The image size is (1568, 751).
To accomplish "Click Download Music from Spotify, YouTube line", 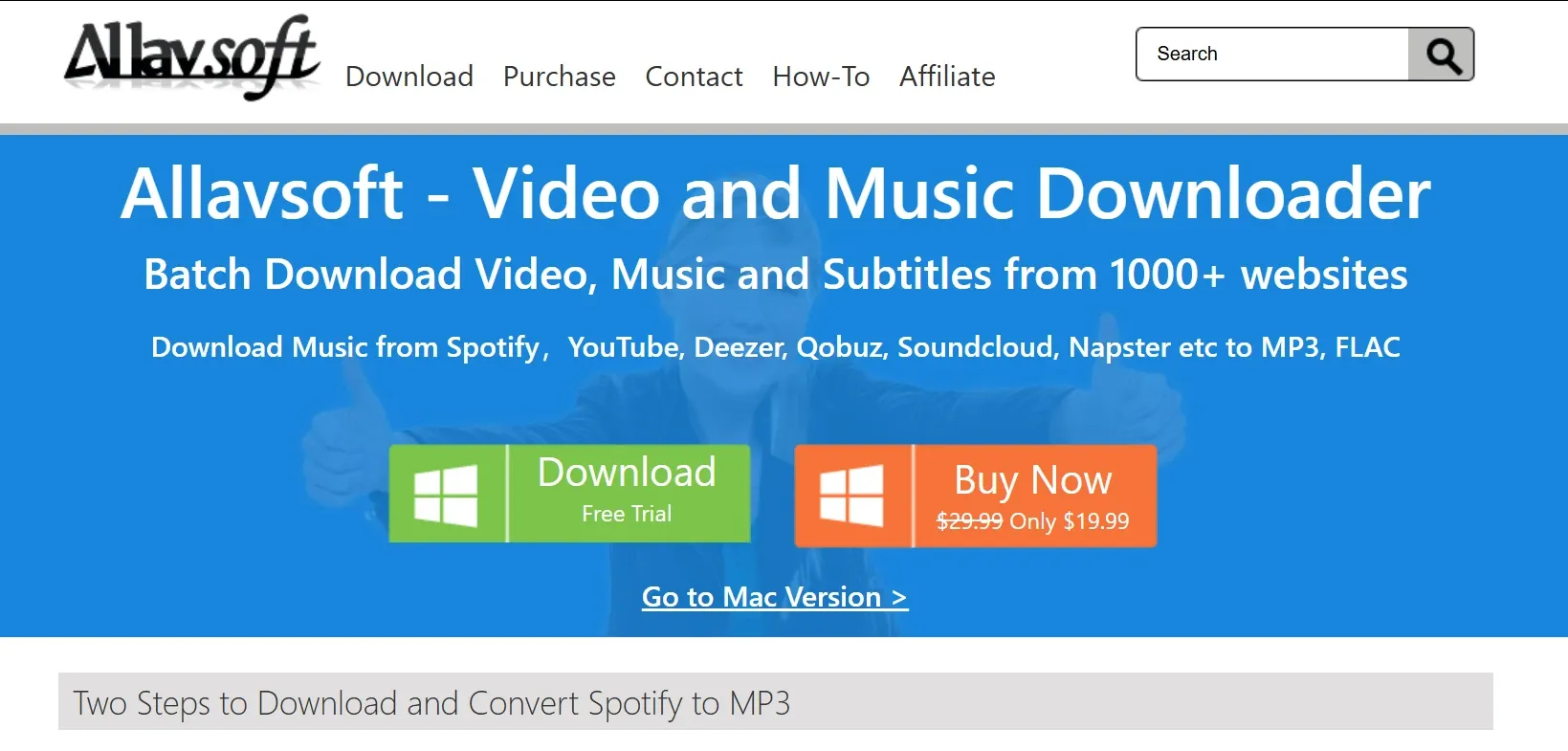I will [x=776, y=346].
